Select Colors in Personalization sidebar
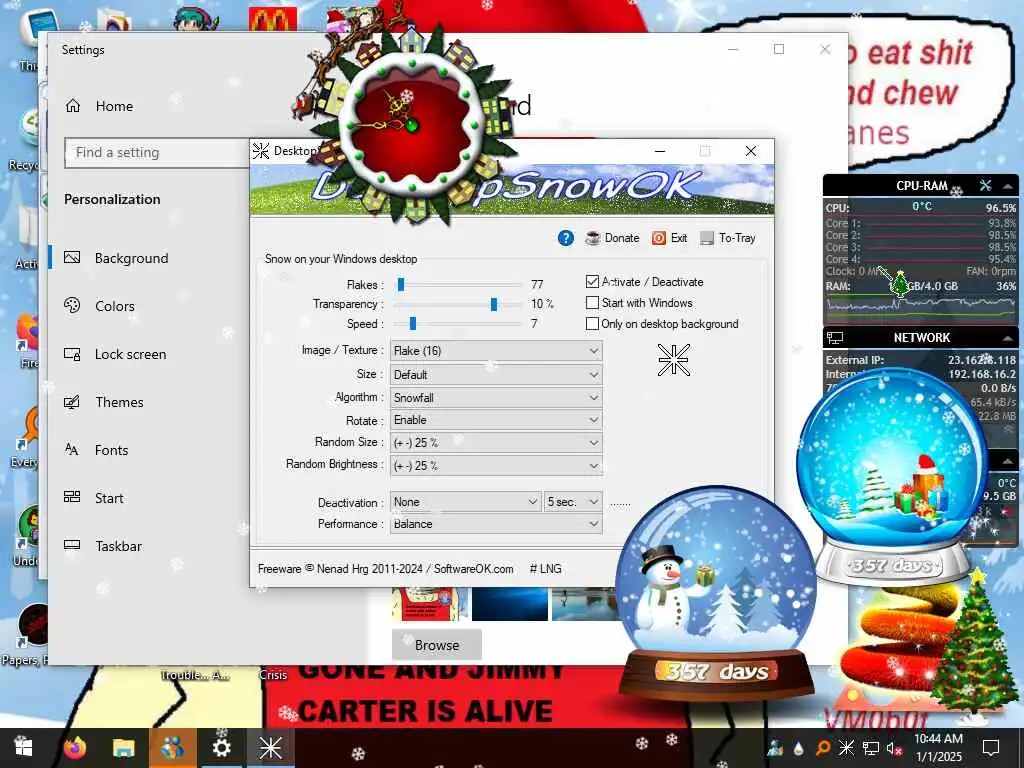Image resolution: width=1024 pixels, height=768 pixels. (x=115, y=306)
